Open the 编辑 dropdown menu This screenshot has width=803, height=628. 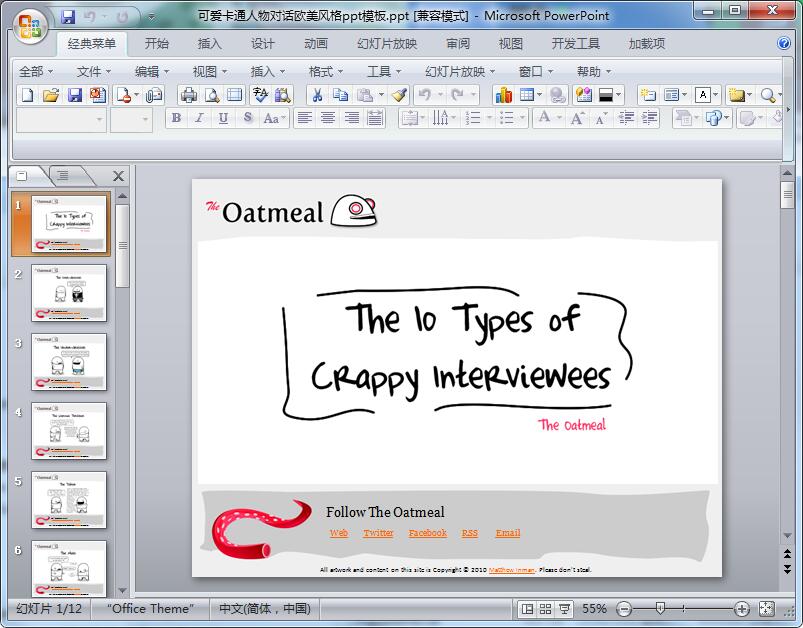tap(152, 72)
